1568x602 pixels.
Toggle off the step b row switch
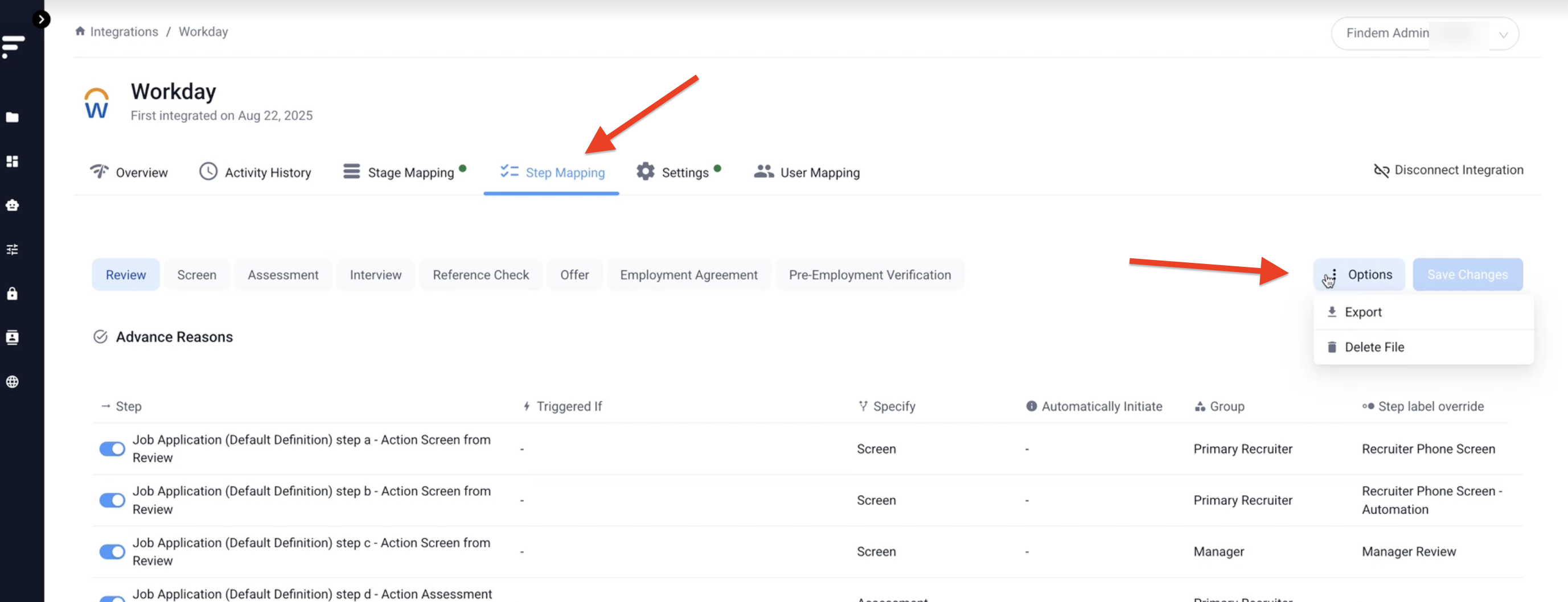(x=112, y=501)
